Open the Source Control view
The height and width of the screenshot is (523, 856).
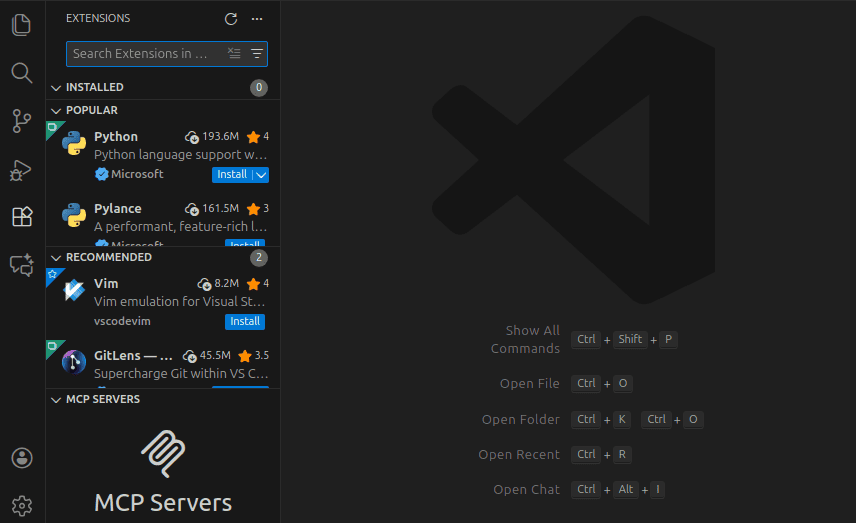point(21,121)
